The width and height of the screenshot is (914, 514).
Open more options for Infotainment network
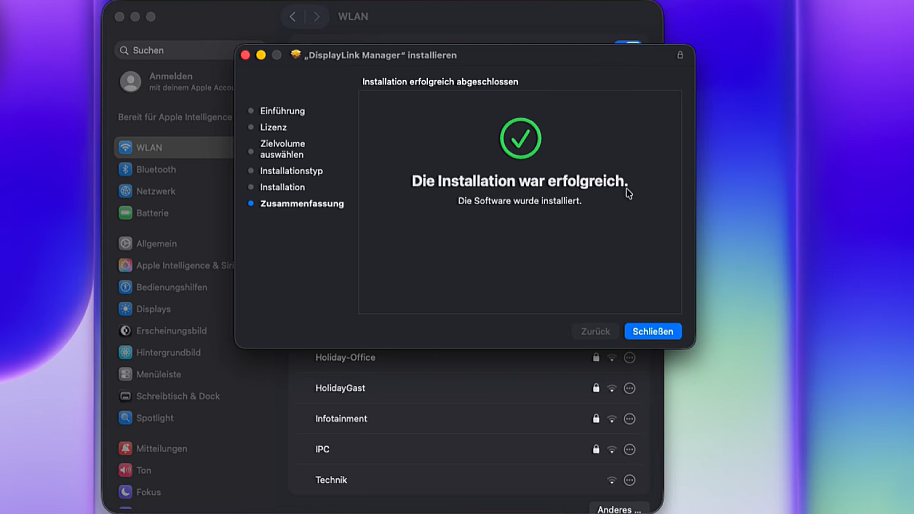pos(629,419)
